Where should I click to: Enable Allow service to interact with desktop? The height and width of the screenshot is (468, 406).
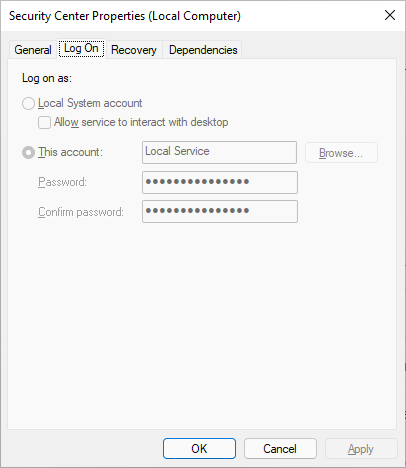point(44,122)
